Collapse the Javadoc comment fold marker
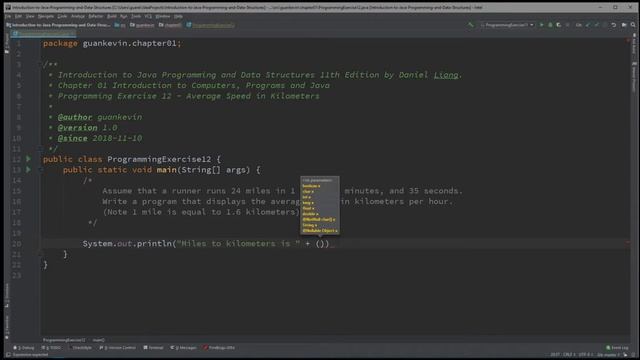 pyautogui.click(x=41, y=64)
